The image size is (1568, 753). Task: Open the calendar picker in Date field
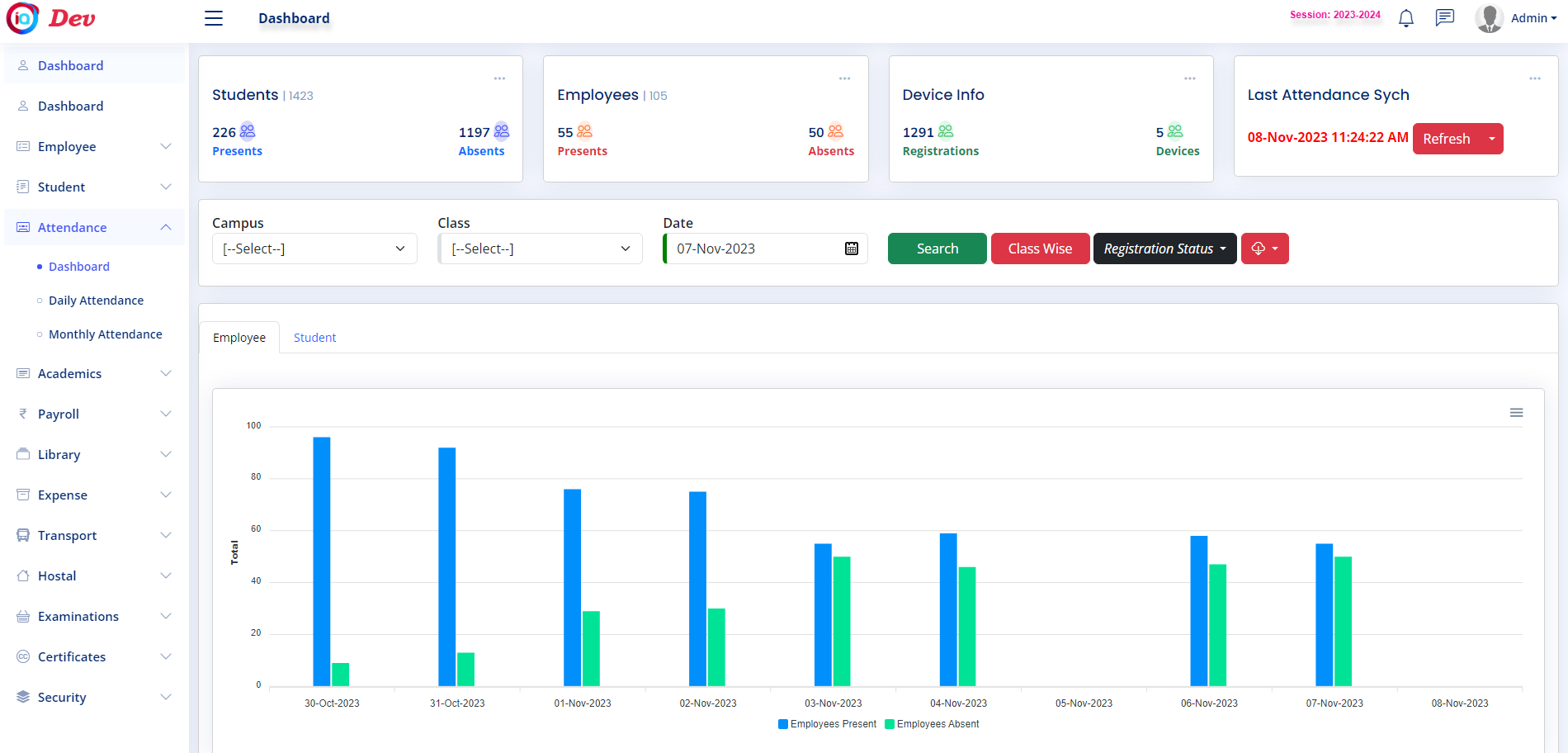852,249
